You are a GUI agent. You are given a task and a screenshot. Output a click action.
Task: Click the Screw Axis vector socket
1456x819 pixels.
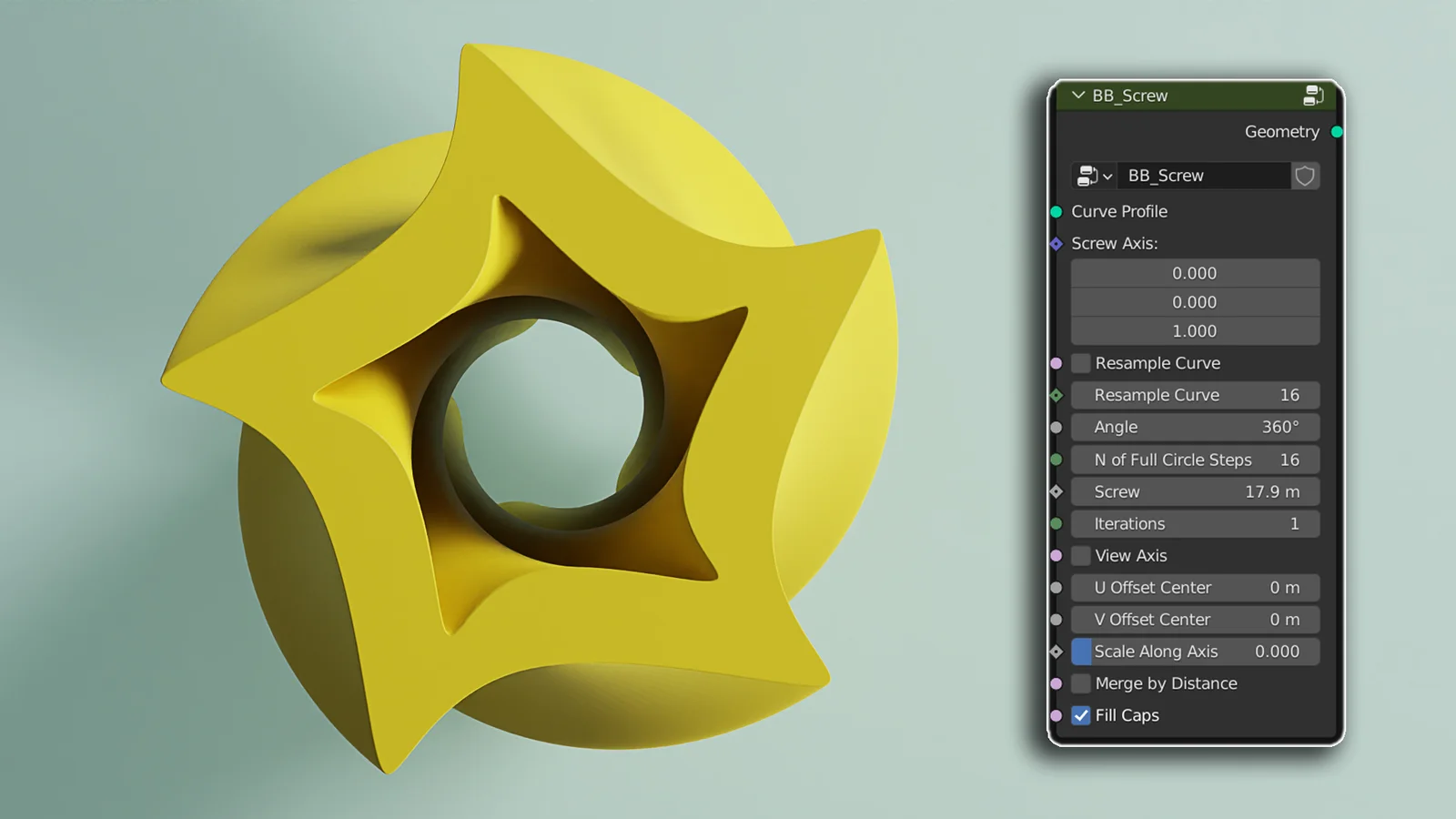tap(1057, 244)
